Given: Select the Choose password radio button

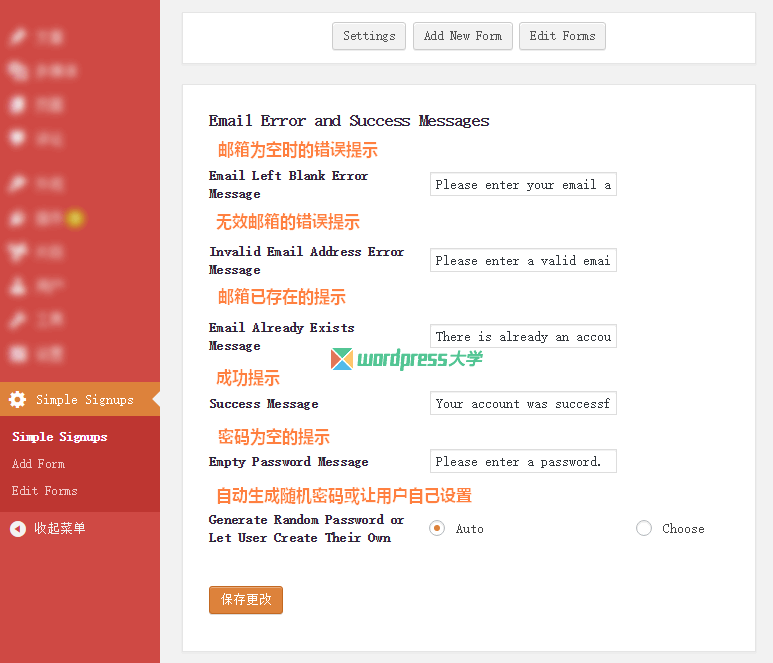Looking at the screenshot, I should point(644,528).
